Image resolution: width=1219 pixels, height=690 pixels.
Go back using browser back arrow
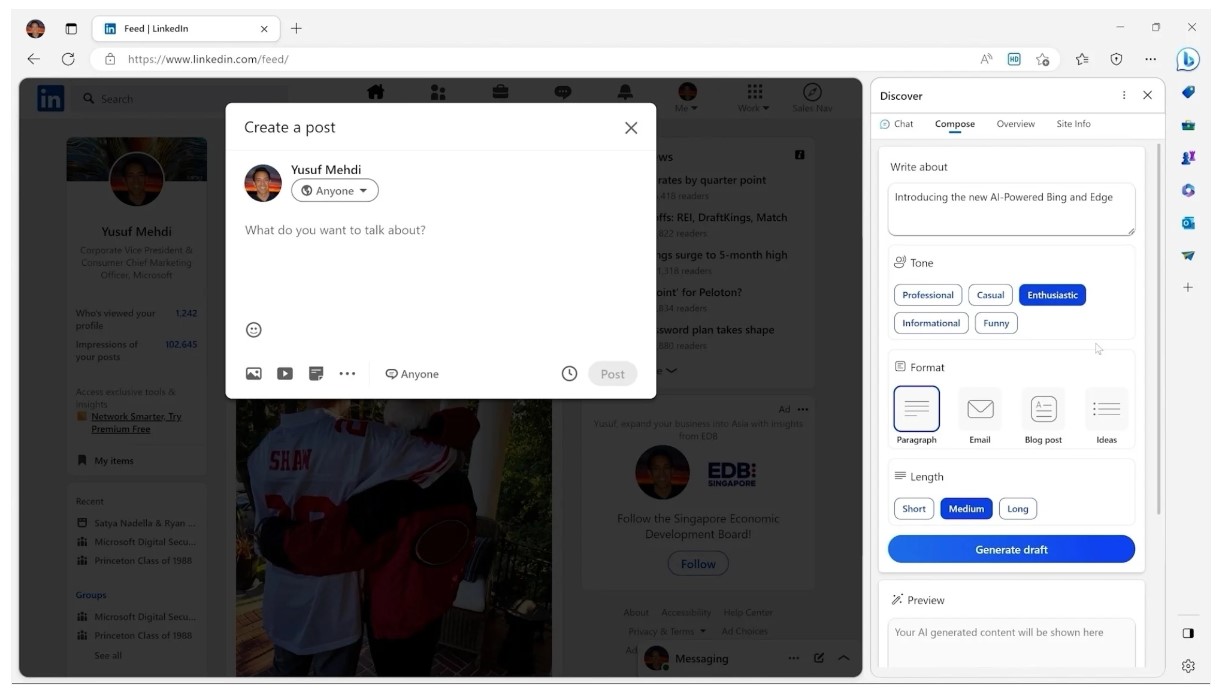coord(34,59)
